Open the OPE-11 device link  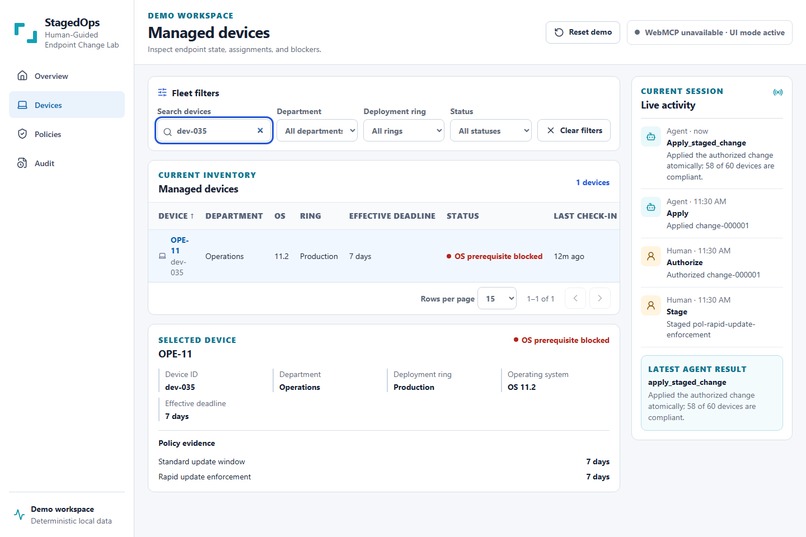click(x=179, y=245)
